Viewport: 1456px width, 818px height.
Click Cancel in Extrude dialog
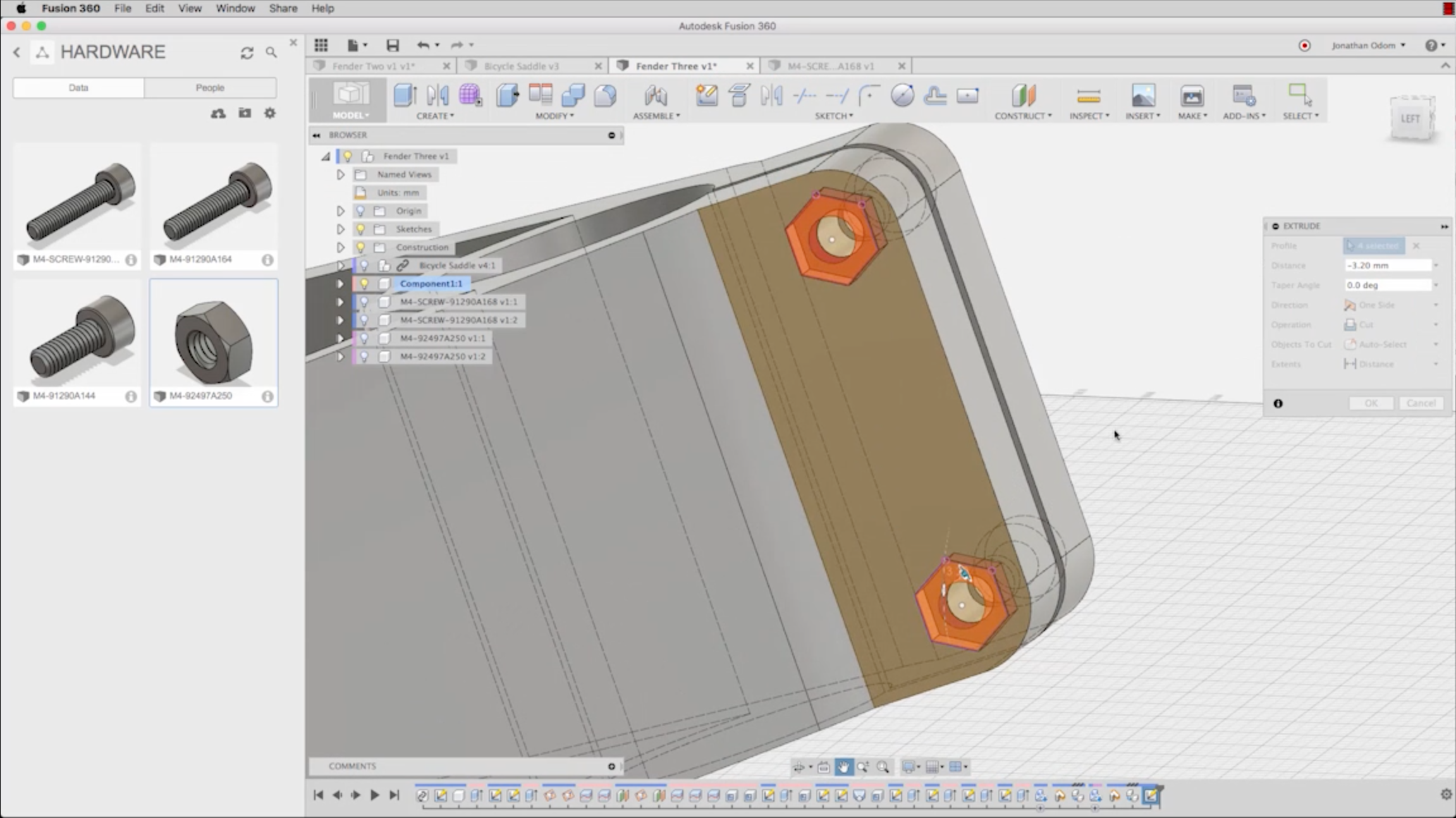click(x=1421, y=403)
